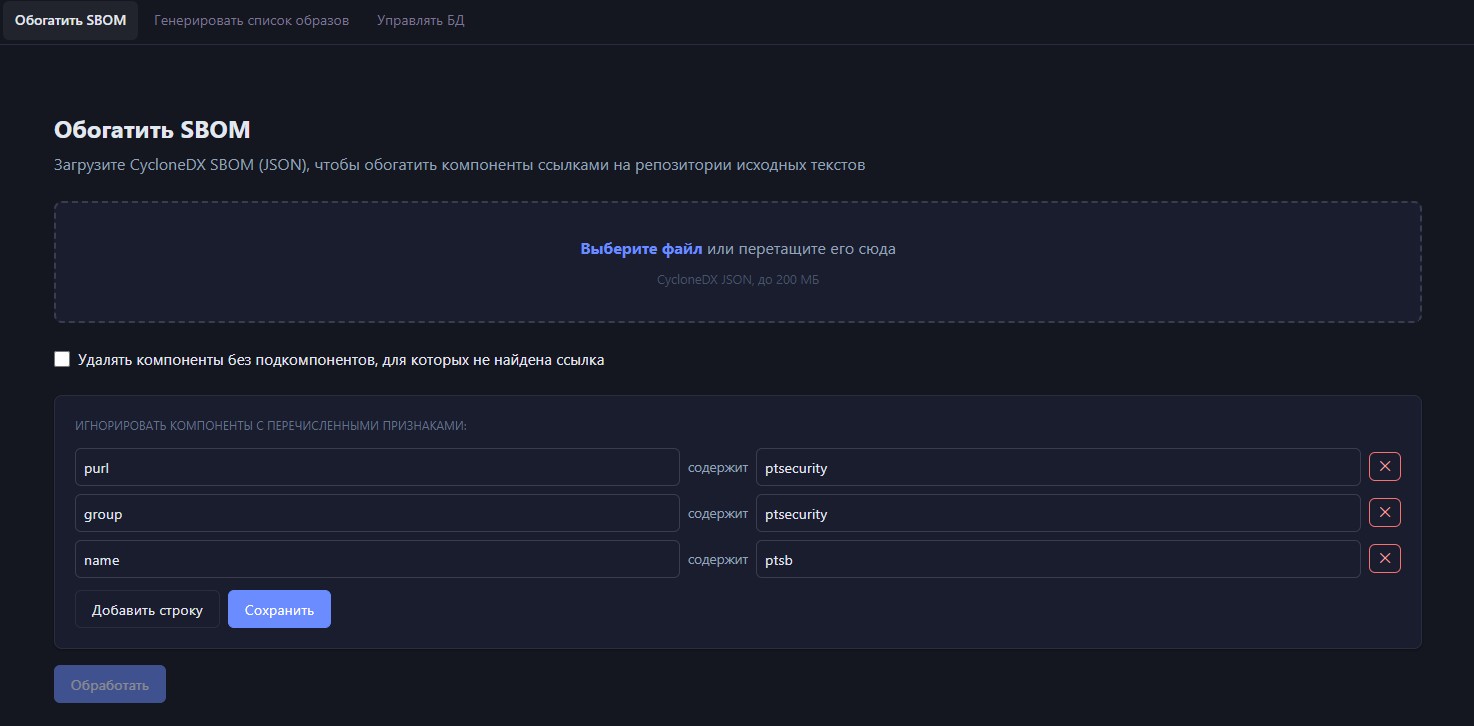The height and width of the screenshot is (726, 1474).
Task: Focus the name attribute input field
Action: [x=377, y=559]
